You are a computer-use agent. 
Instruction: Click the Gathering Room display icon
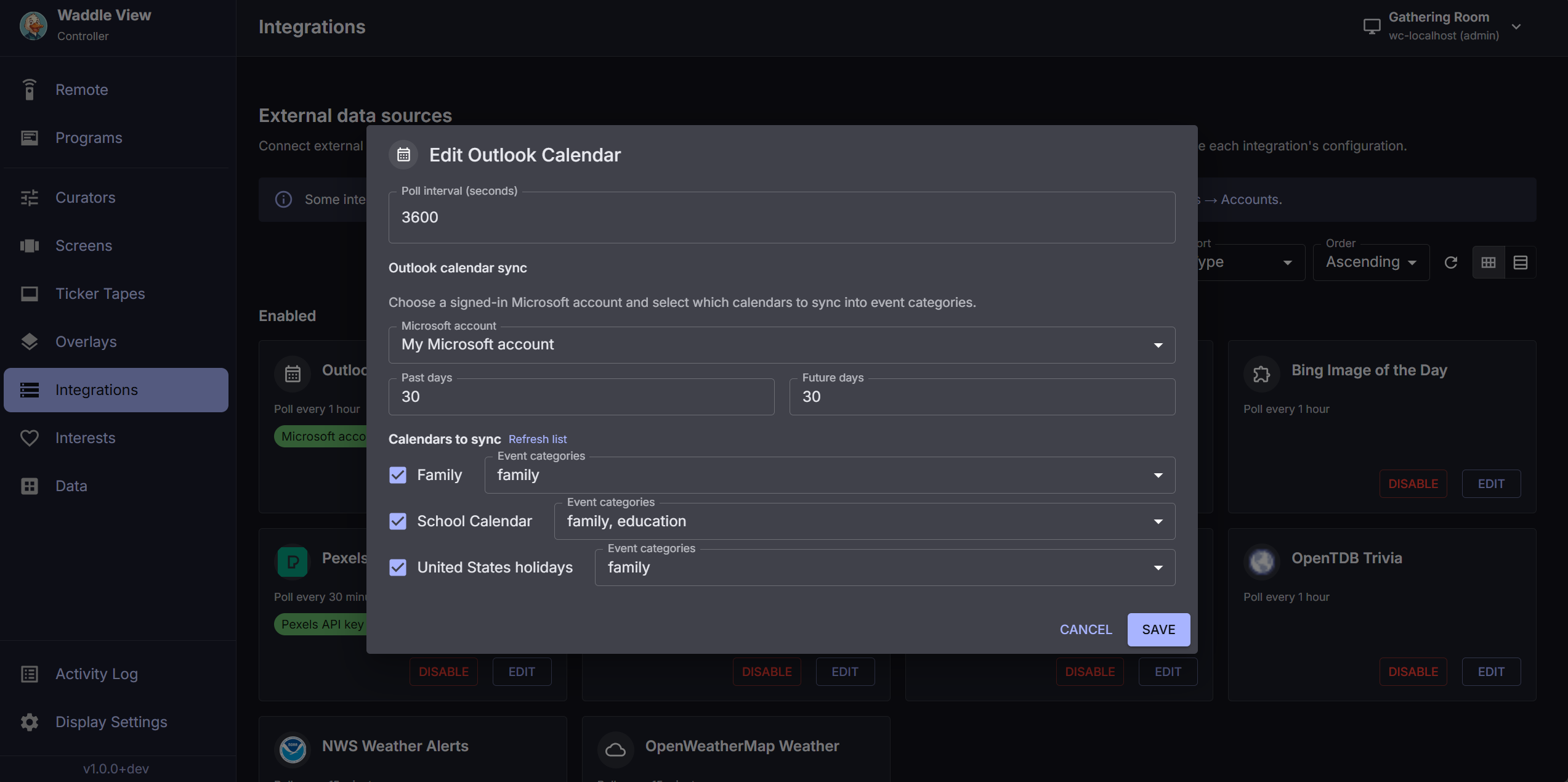click(x=1372, y=26)
